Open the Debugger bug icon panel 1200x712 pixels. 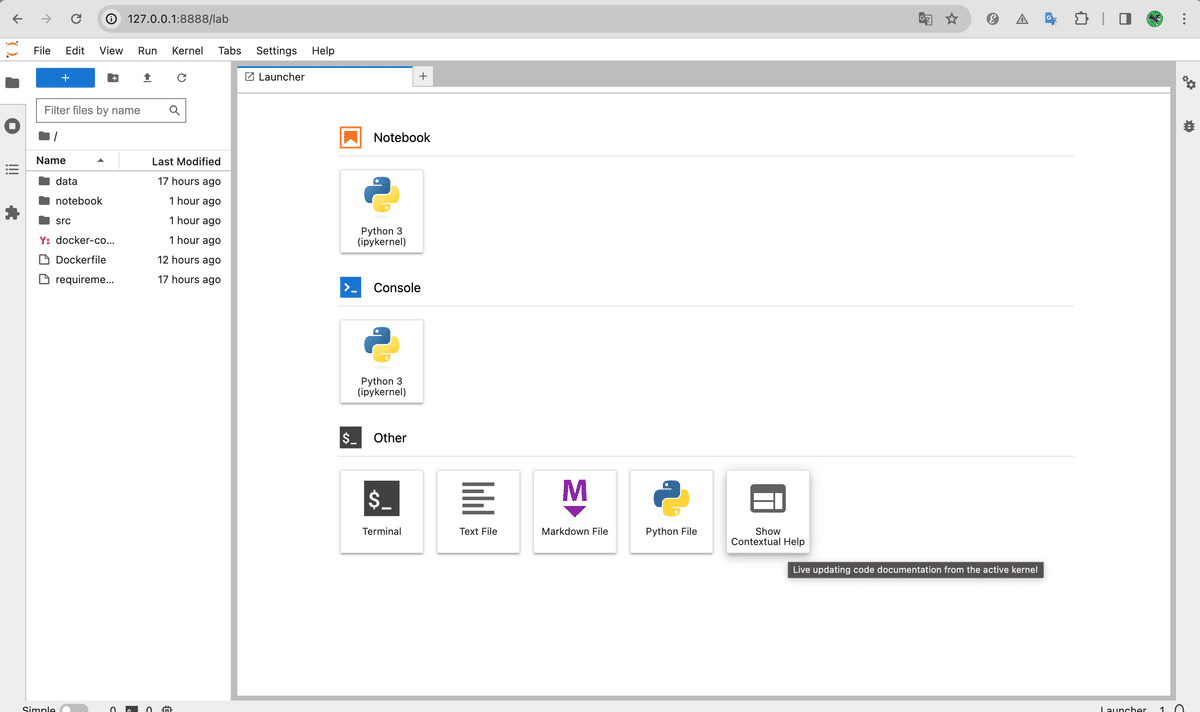(1188, 126)
